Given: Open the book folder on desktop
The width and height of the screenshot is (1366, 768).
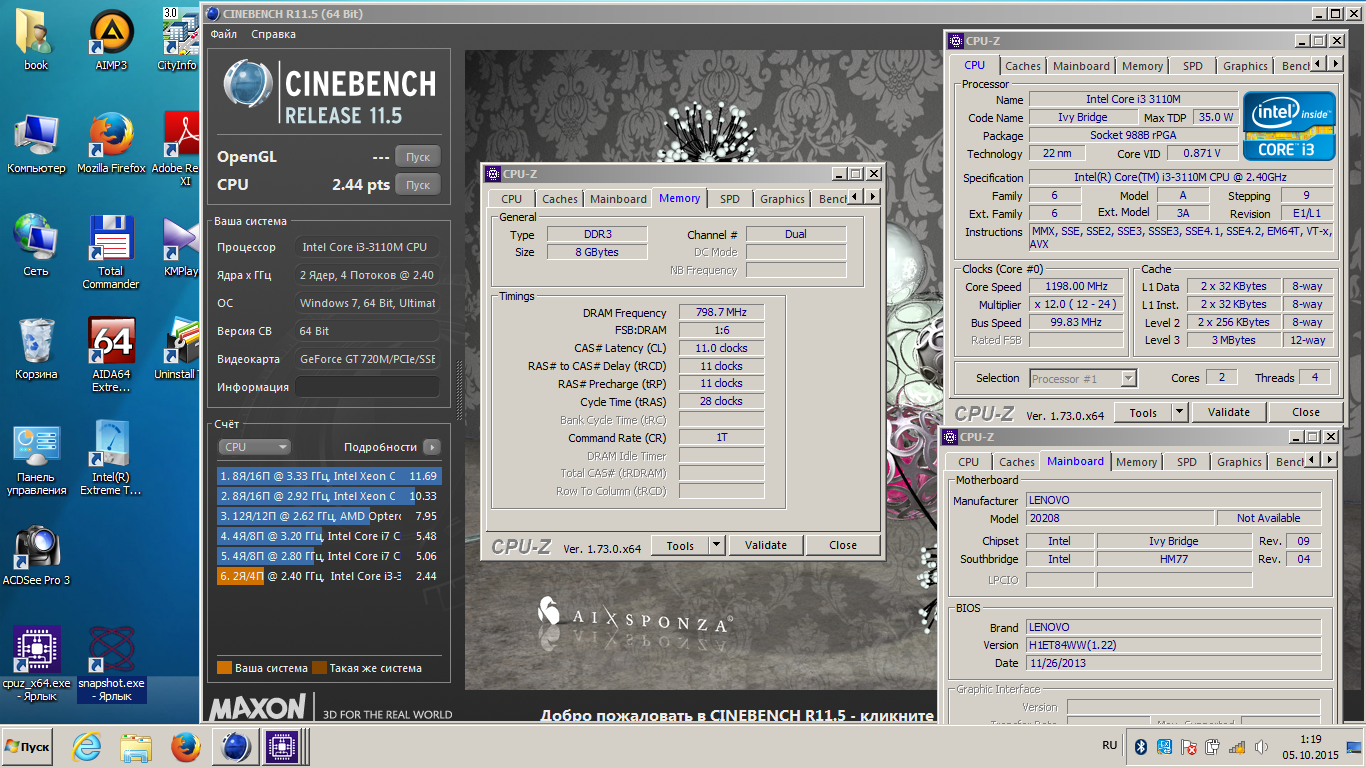Looking at the screenshot, I should coord(36,41).
